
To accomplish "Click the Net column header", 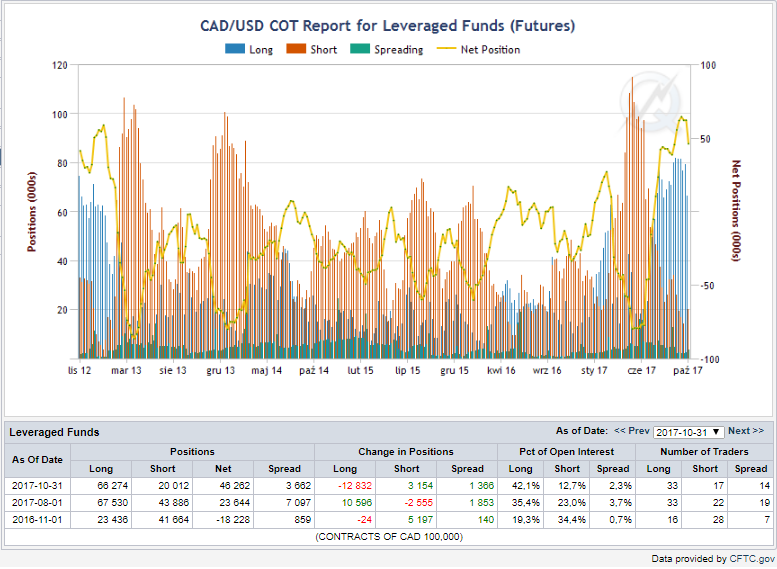I will coord(223,468).
